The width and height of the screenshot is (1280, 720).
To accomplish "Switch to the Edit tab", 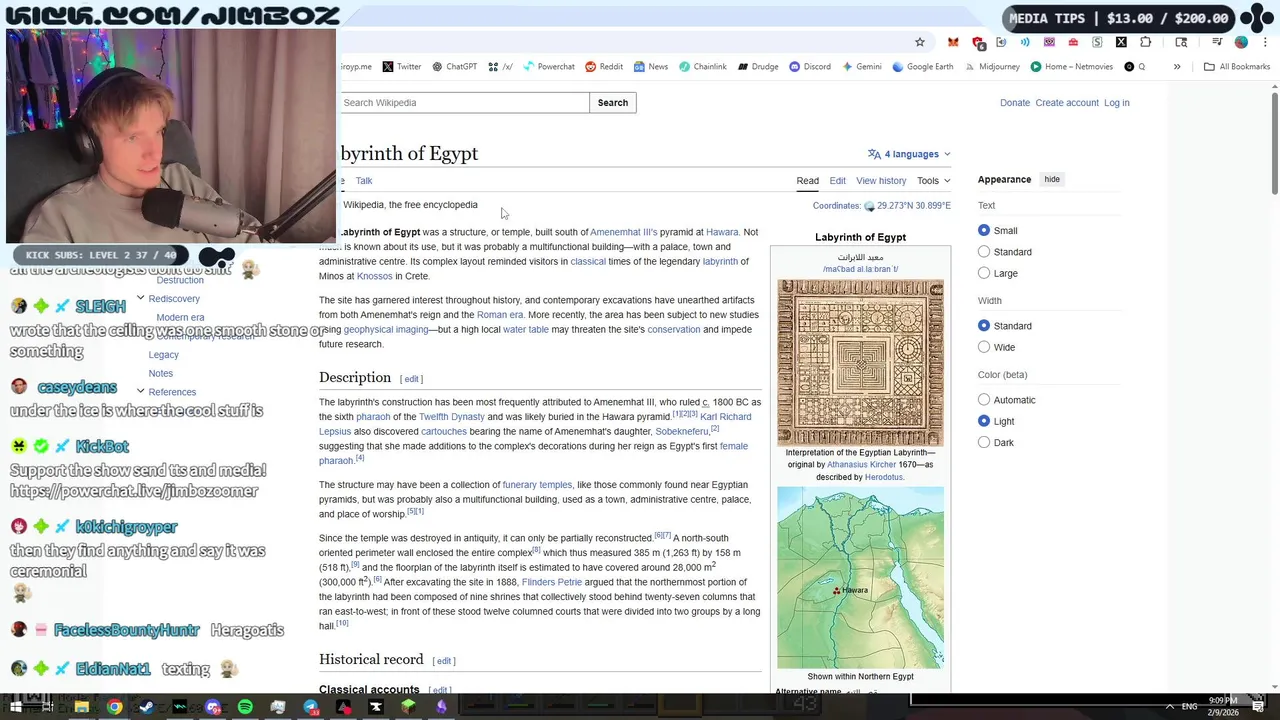I will point(837,181).
